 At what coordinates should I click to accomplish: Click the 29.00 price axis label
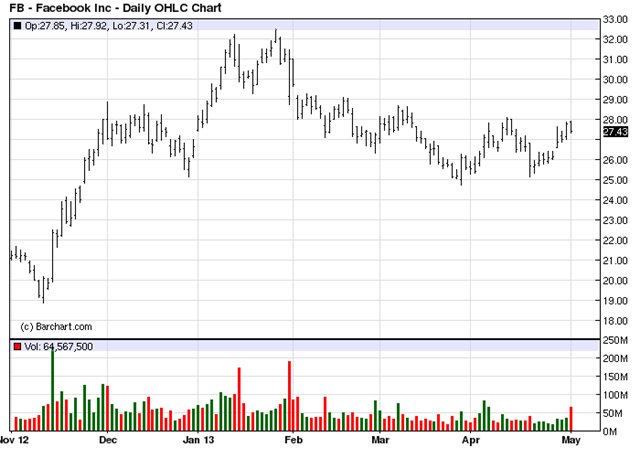616,100
